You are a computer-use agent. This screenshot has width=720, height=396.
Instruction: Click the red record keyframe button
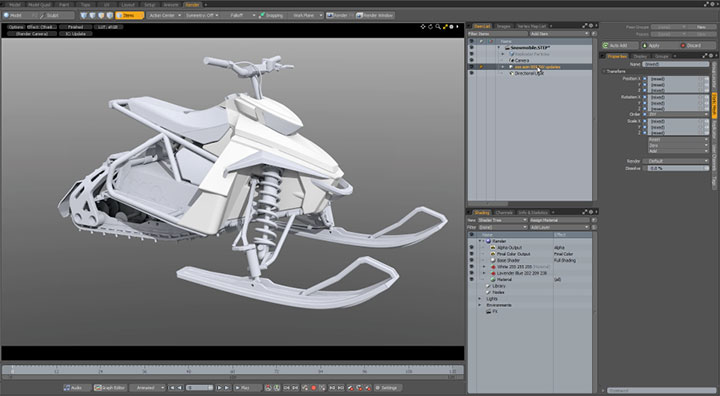pyautogui.click(x=314, y=388)
